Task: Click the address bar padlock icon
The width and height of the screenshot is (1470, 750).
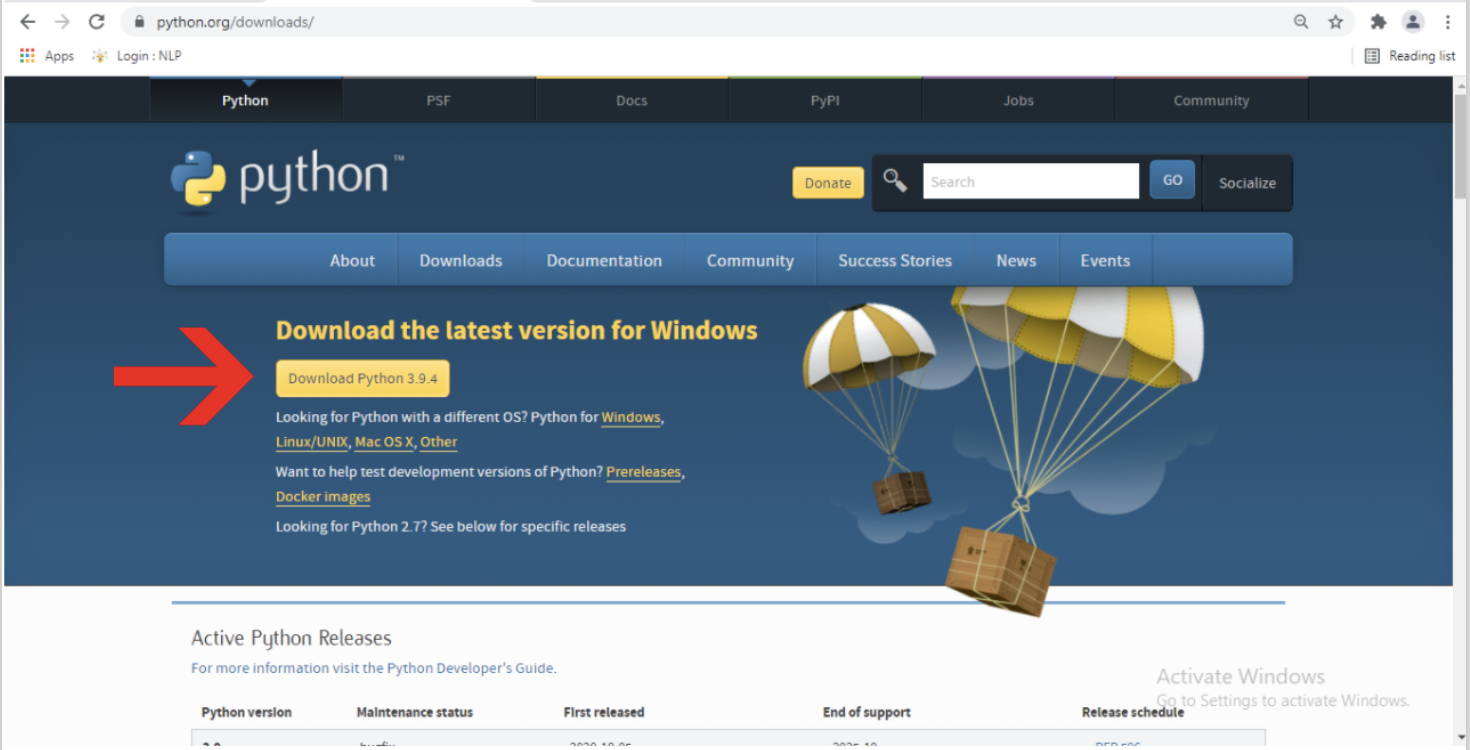Action: tap(139, 22)
